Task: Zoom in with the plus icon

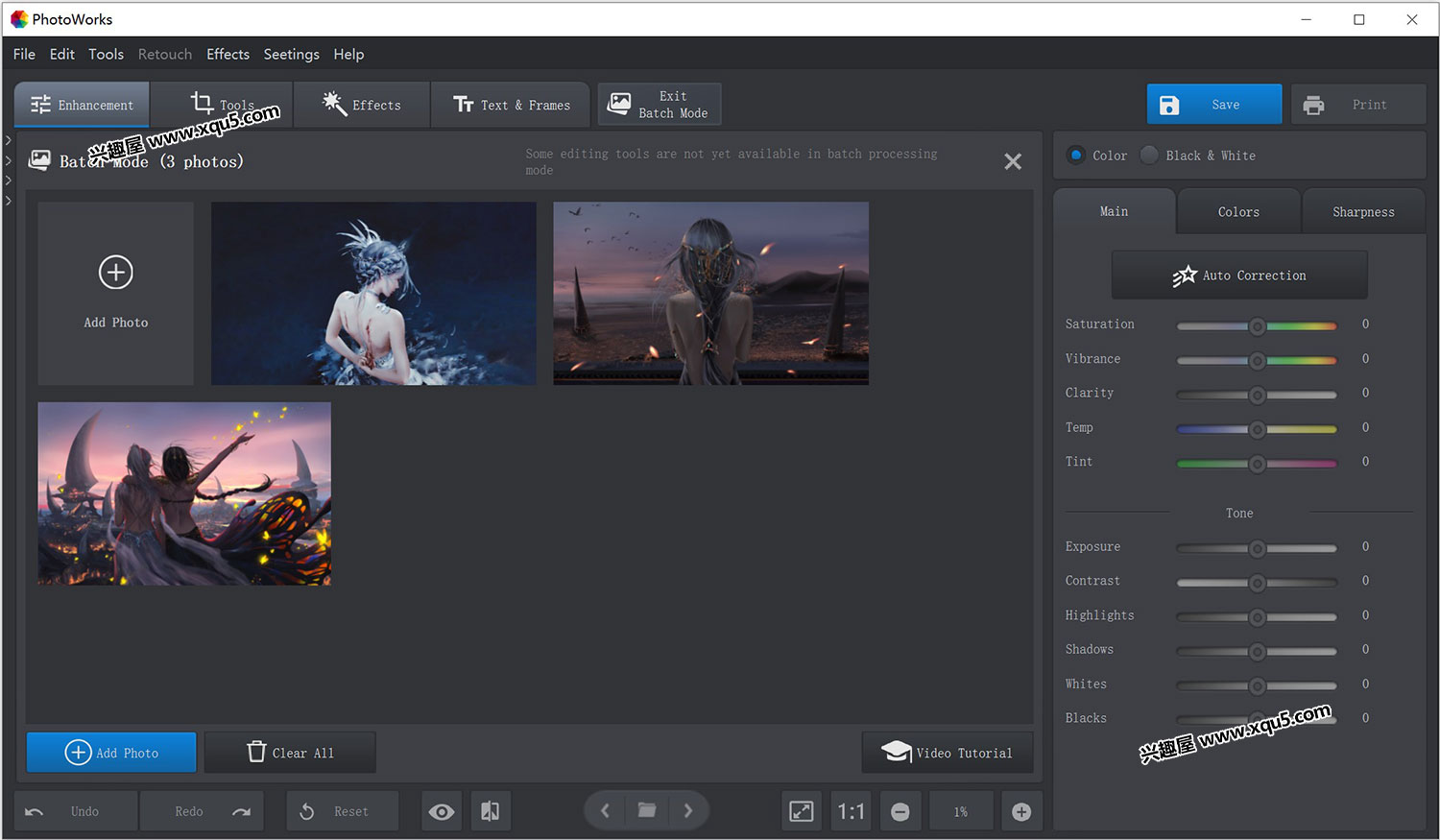Action: tap(1021, 811)
